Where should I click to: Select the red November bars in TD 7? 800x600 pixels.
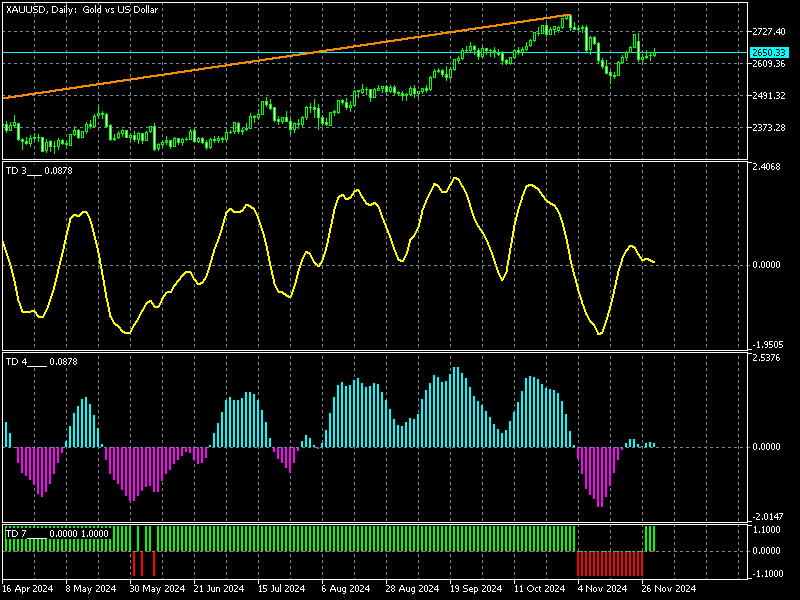point(610,563)
